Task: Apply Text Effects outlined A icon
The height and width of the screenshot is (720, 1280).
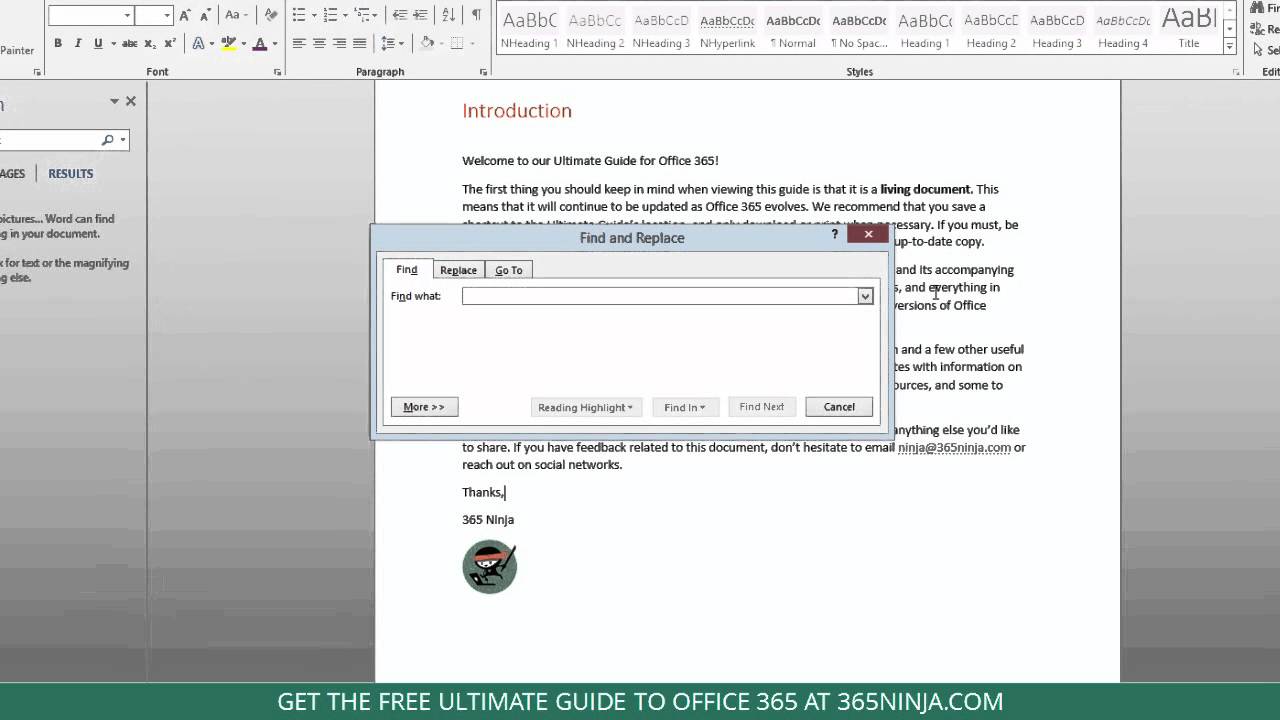Action: [x=198, y=43]
